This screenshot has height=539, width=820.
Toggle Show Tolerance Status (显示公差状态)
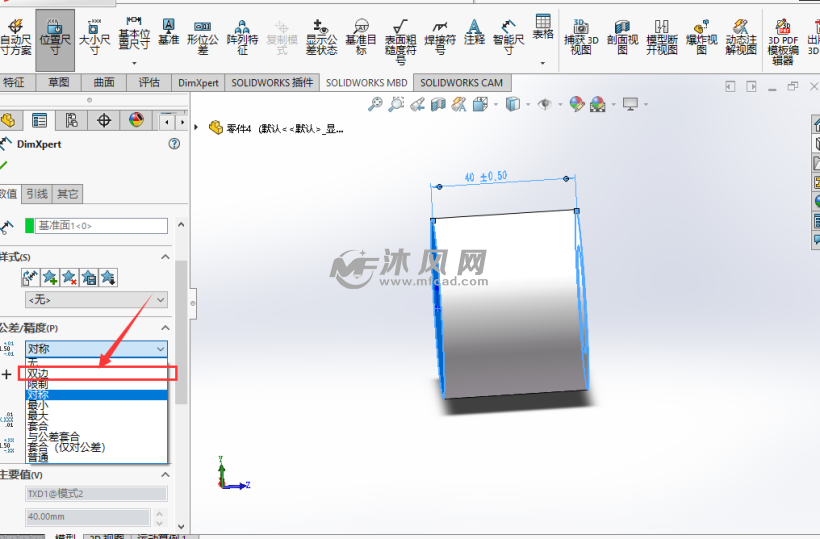tap(321, 38)
